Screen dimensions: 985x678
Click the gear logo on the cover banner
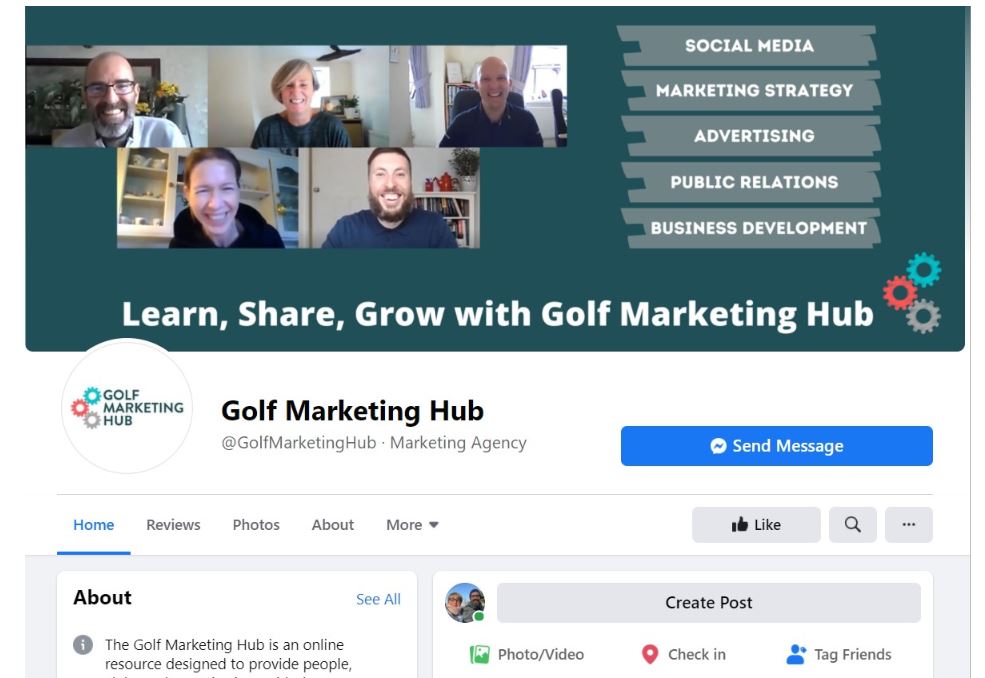(913, 292)
